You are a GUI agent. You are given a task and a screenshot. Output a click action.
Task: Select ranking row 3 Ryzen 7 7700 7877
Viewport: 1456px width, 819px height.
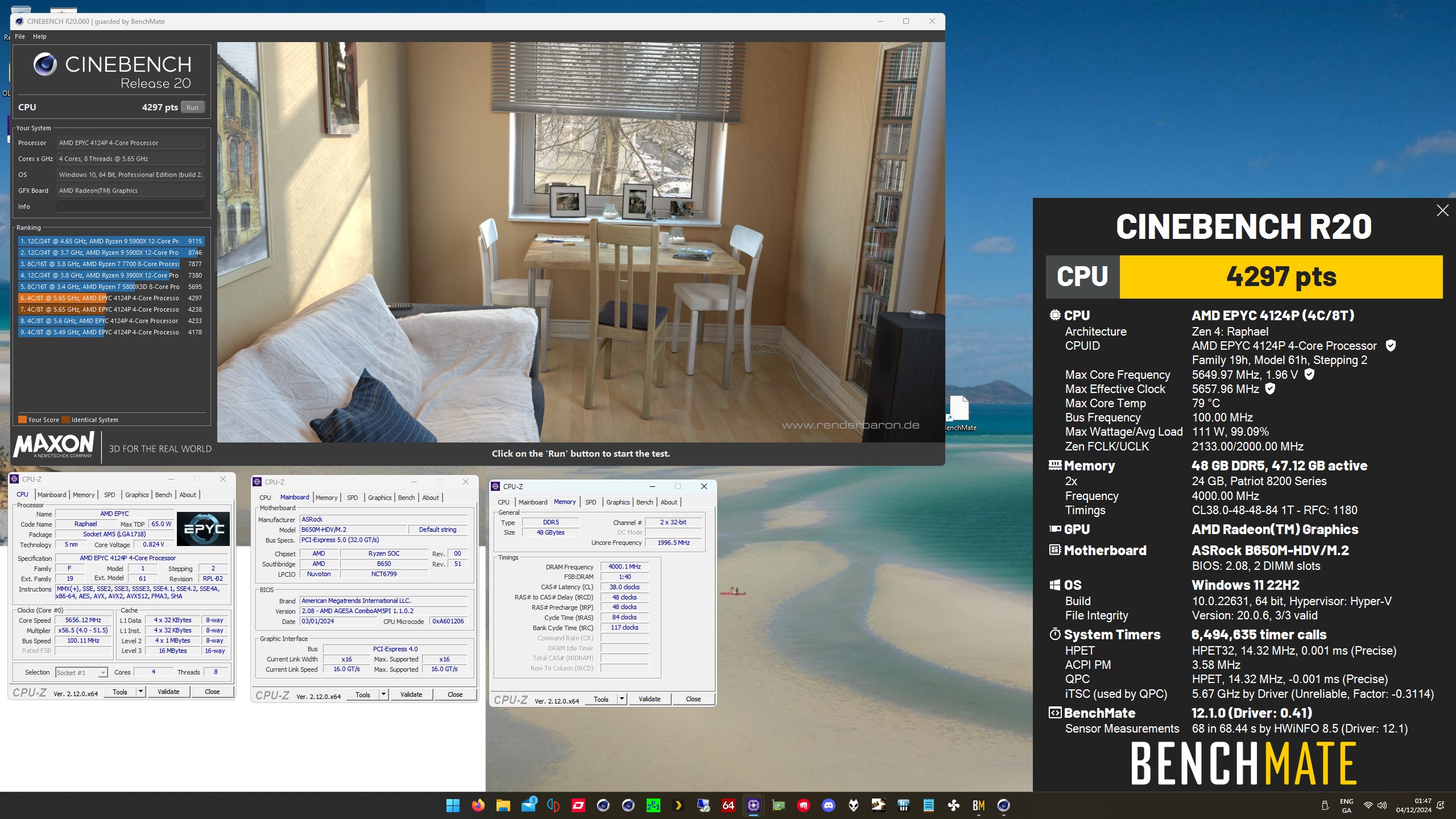111,264
